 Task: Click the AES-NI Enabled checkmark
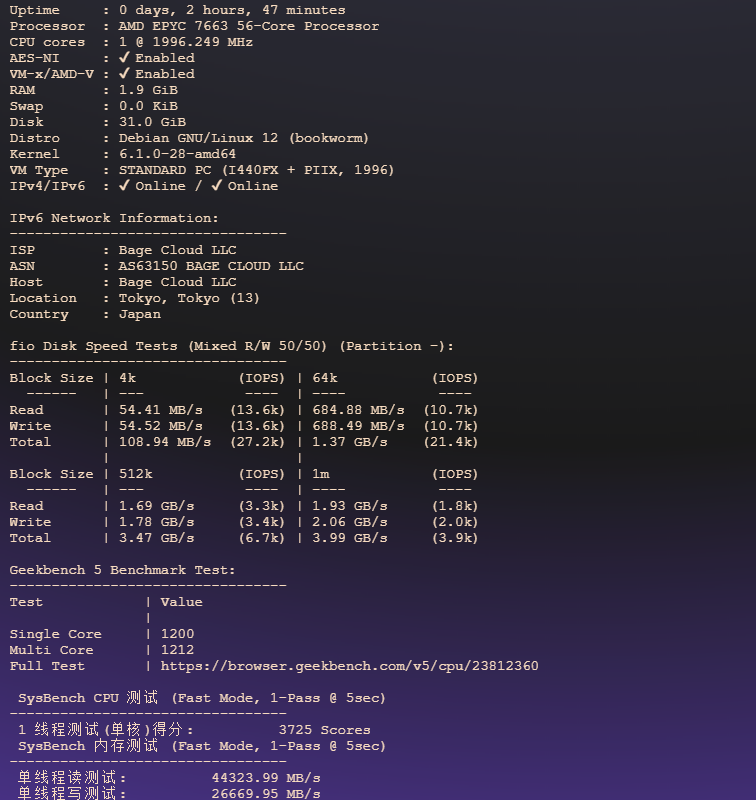[124, 58]
